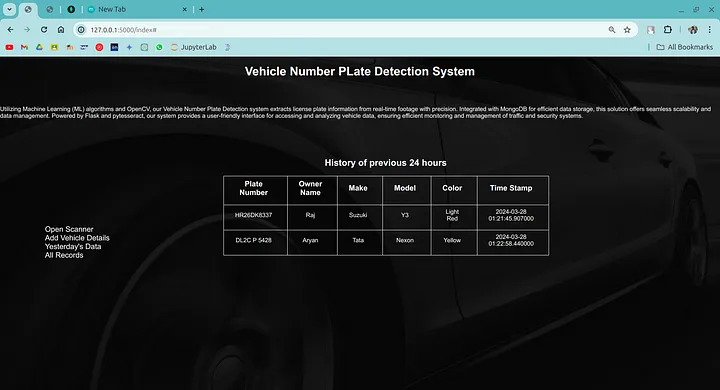Switch to the first globe tab
This screenshot has width=720, height=390.
pos(28,9)
